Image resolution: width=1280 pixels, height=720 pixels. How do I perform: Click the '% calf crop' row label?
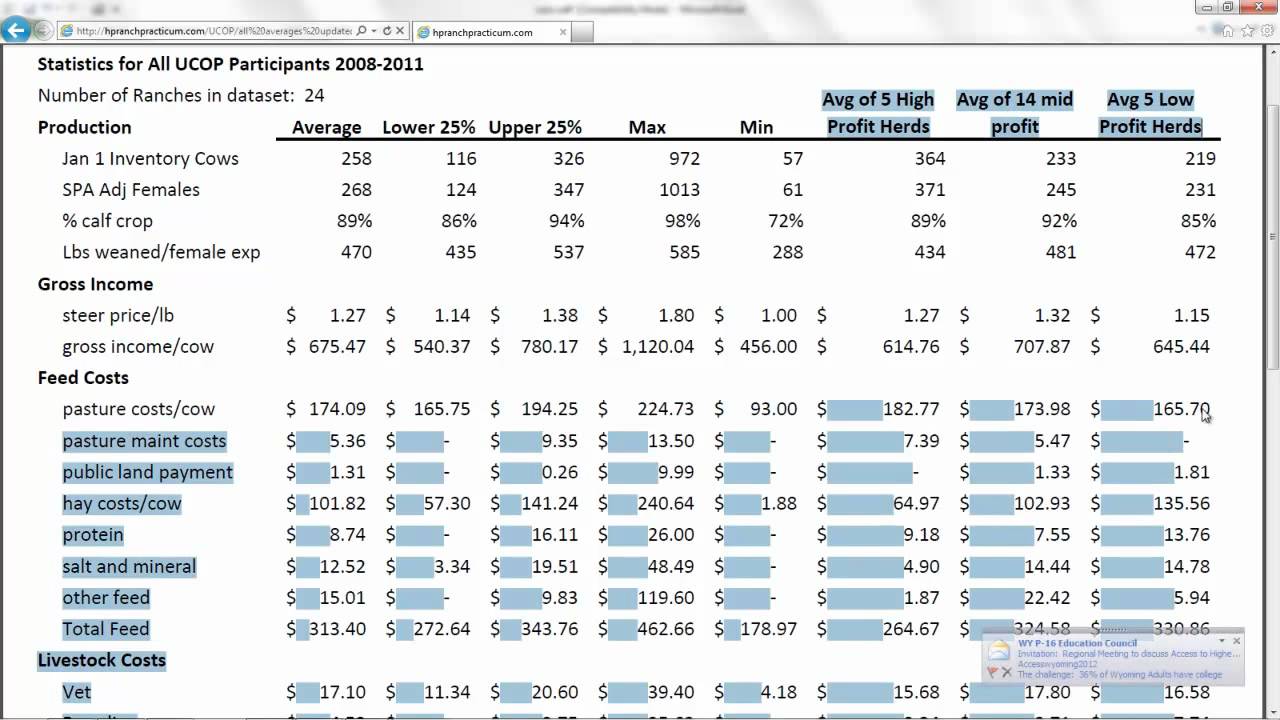coord(109,221)
